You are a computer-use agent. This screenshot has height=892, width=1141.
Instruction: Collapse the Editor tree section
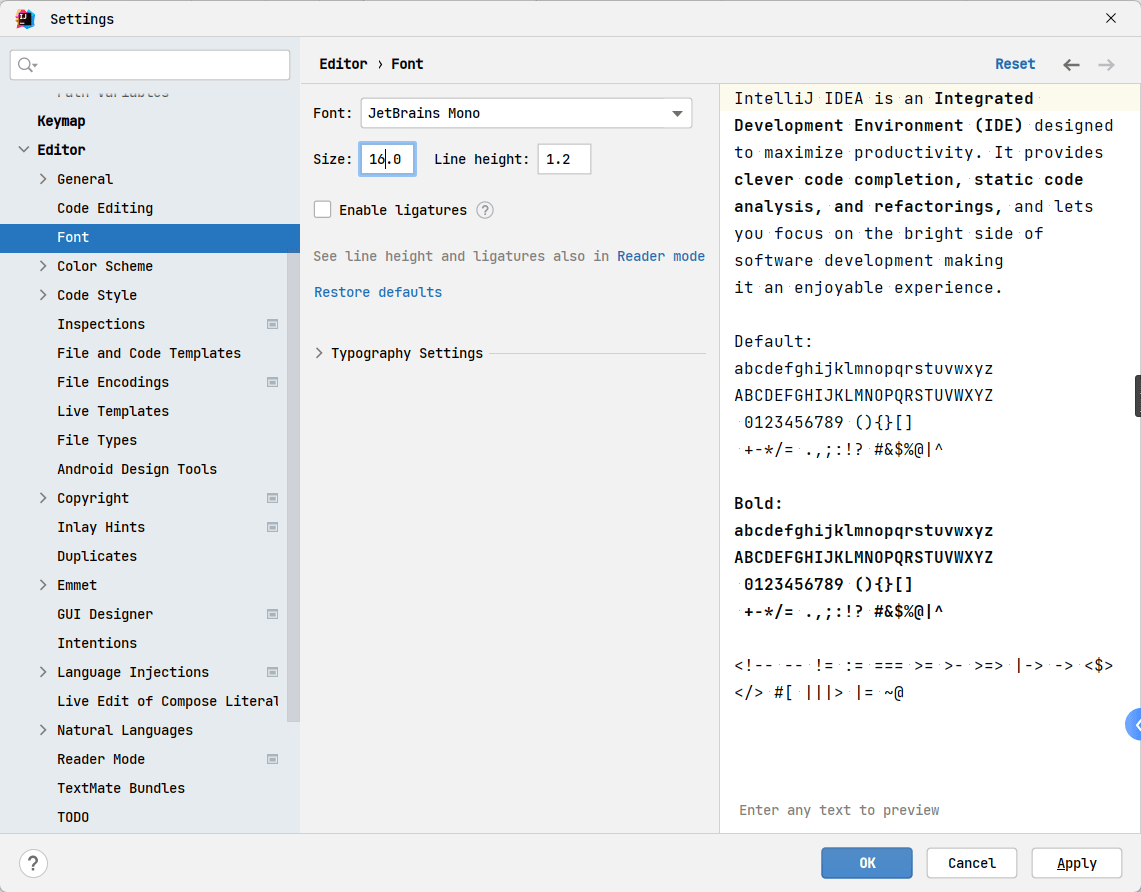(x=24, y=150)
